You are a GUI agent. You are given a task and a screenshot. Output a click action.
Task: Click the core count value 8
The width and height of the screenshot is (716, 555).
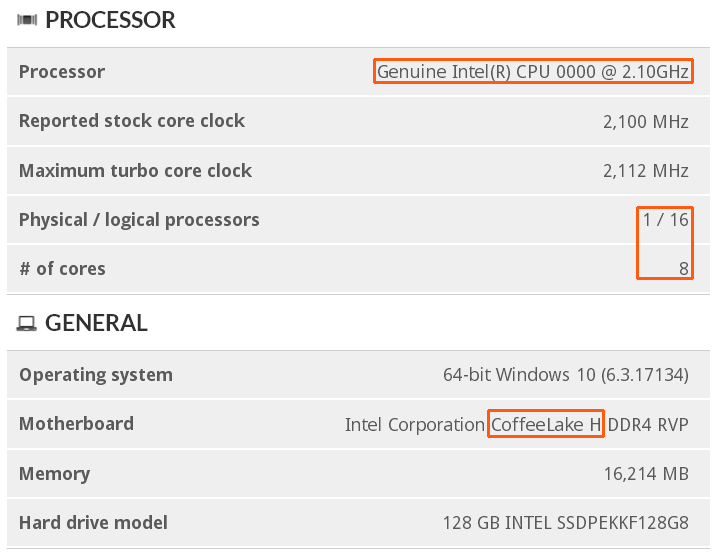[683, 269]
